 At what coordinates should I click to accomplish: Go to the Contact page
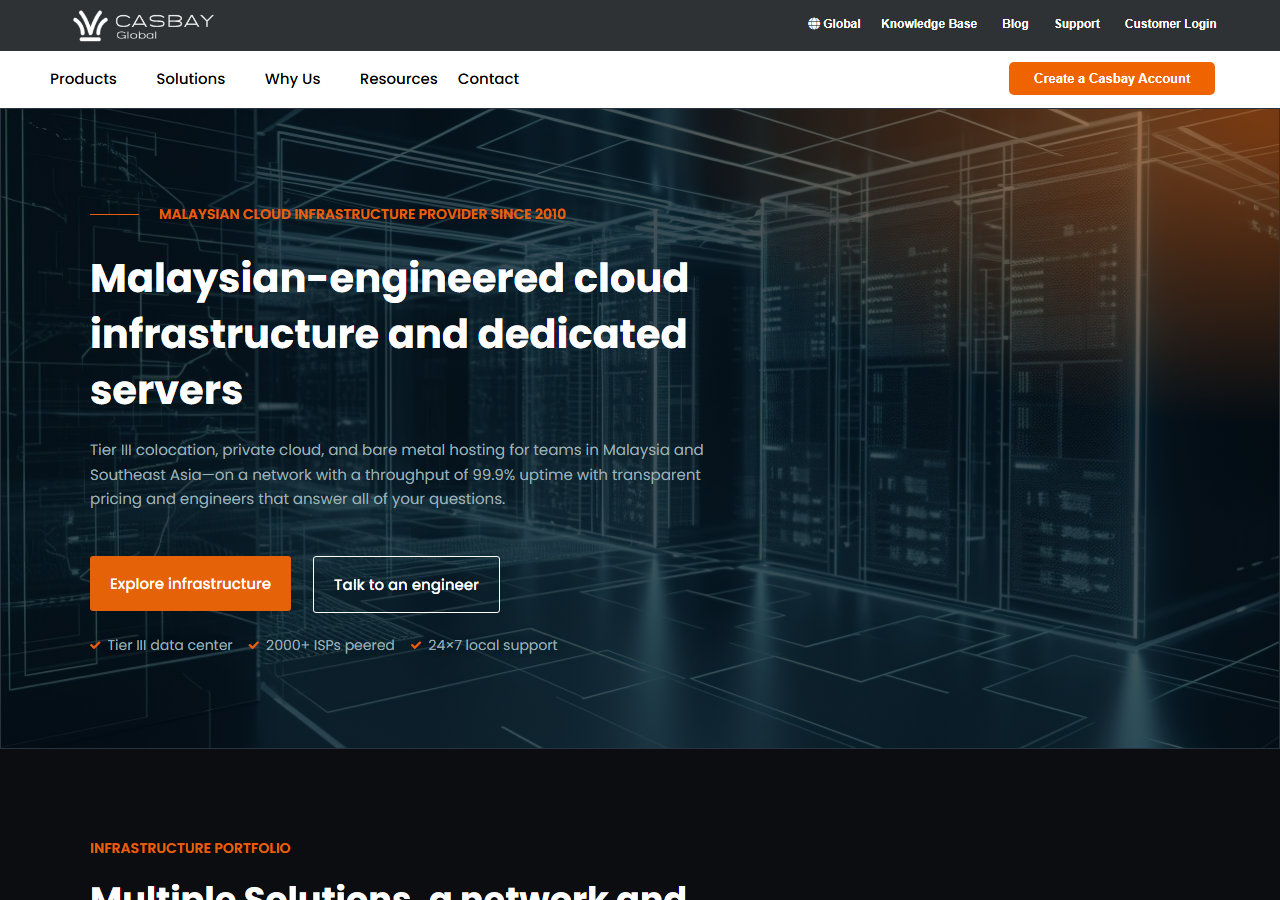click(x=488, y=79)
